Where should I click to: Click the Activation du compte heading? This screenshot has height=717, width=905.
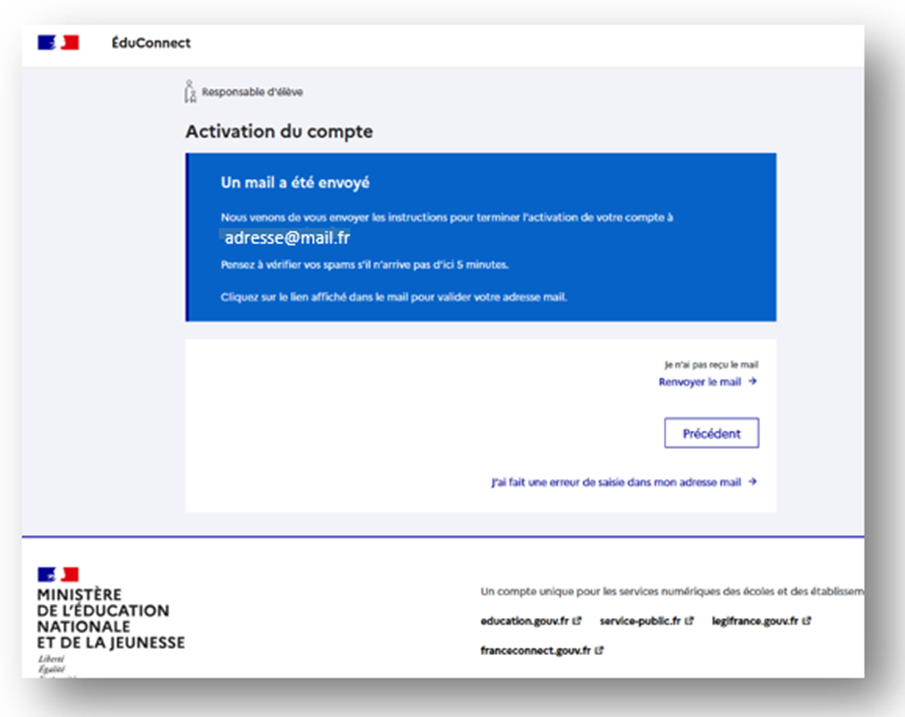[x=279, y=132]
